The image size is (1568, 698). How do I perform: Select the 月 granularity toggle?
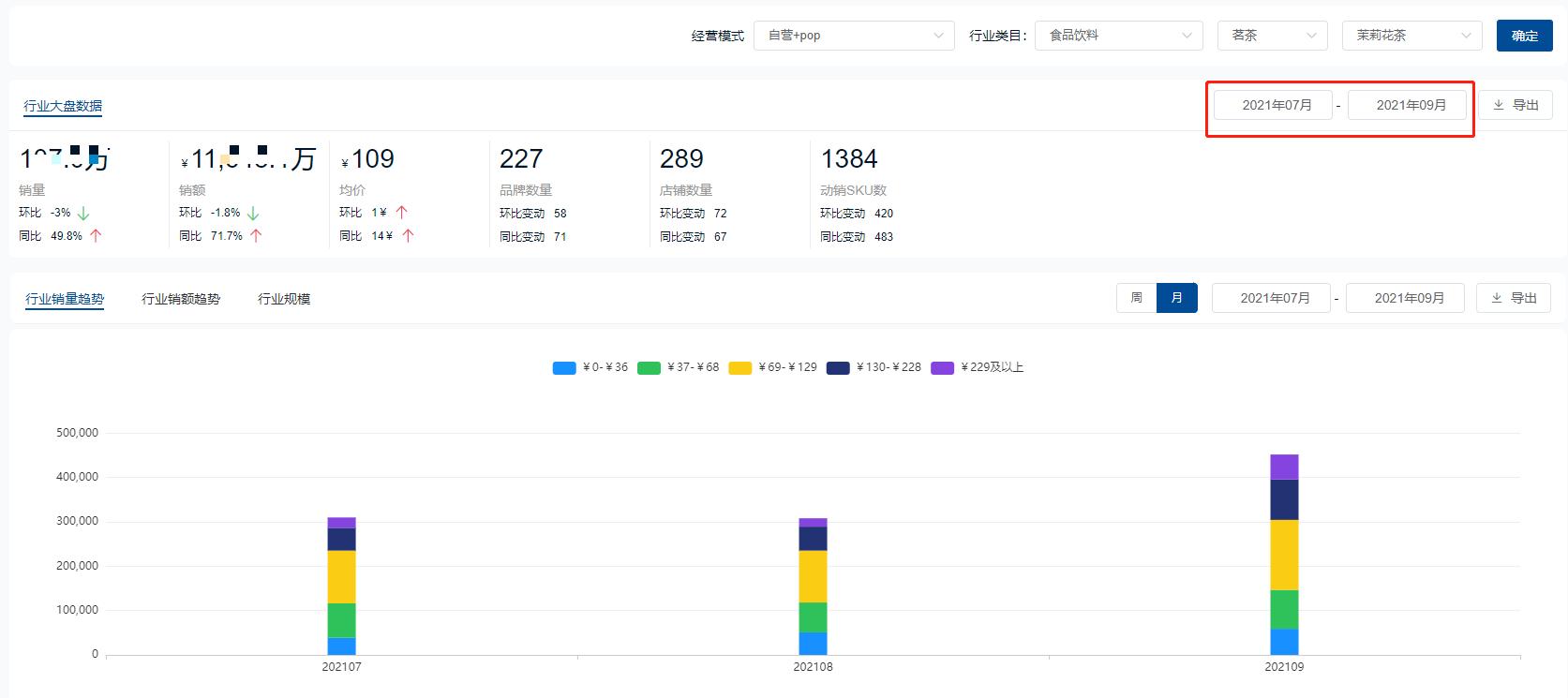(1176, 298)
